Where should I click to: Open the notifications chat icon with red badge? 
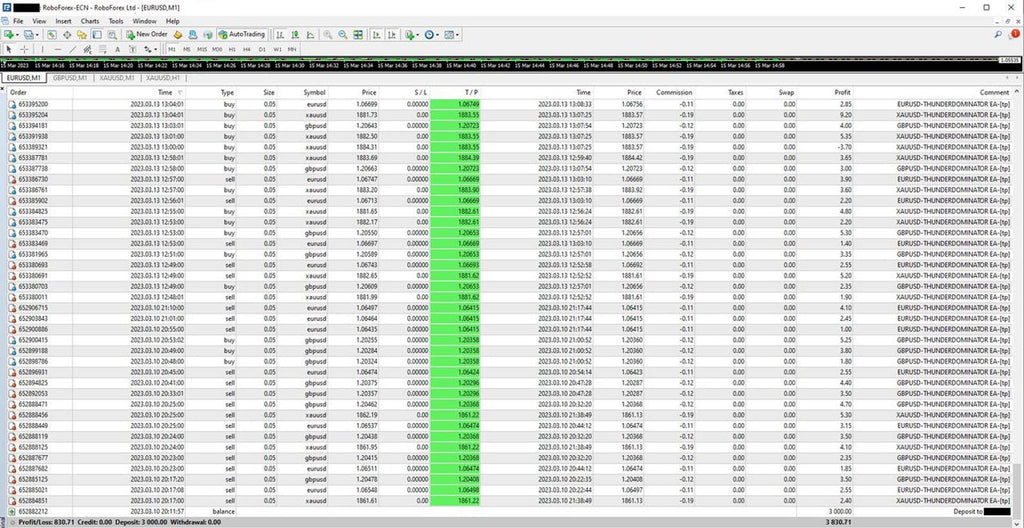click(x=1014, y=34)
